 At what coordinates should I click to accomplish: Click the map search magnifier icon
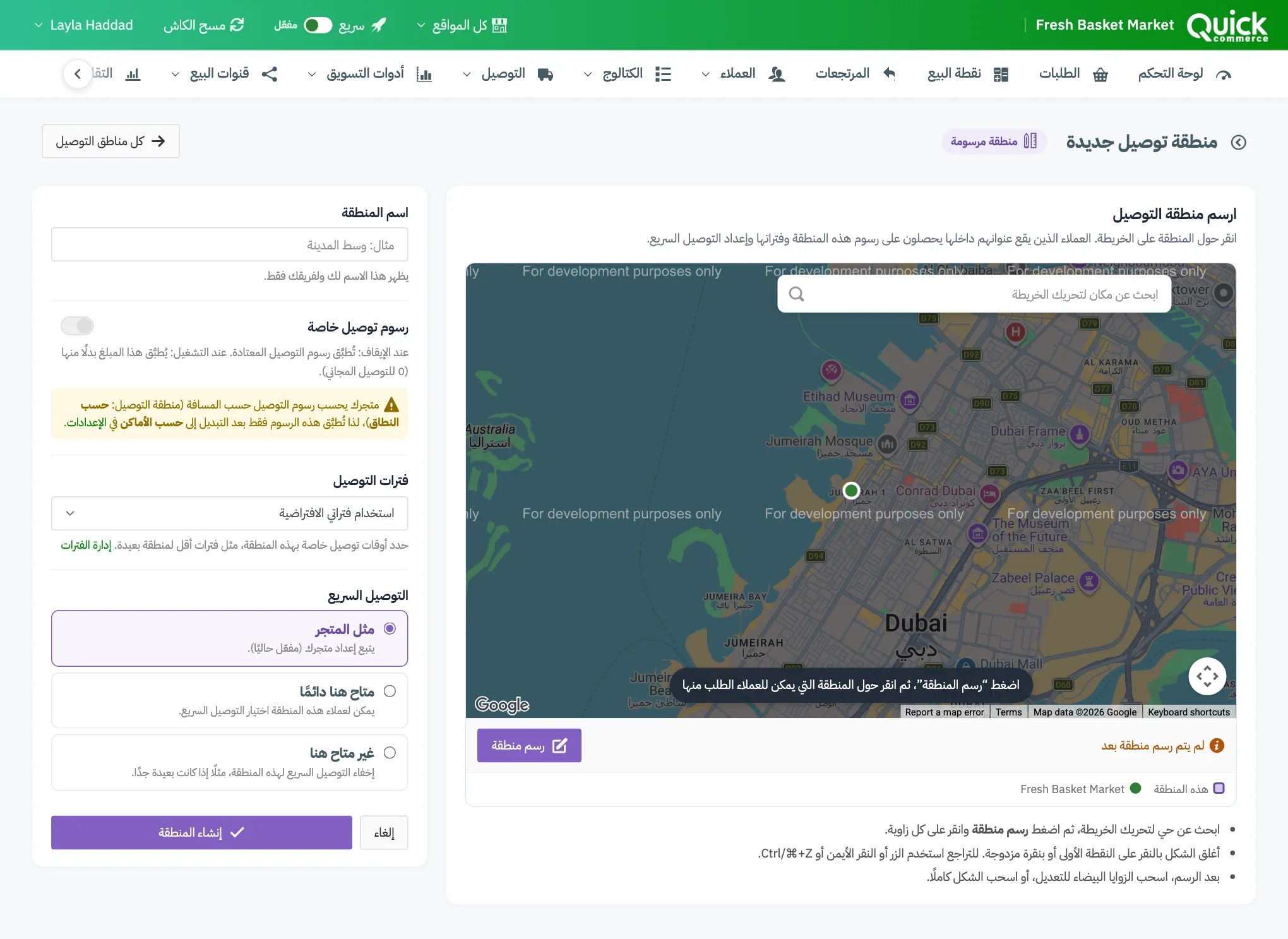click(797, 294)
